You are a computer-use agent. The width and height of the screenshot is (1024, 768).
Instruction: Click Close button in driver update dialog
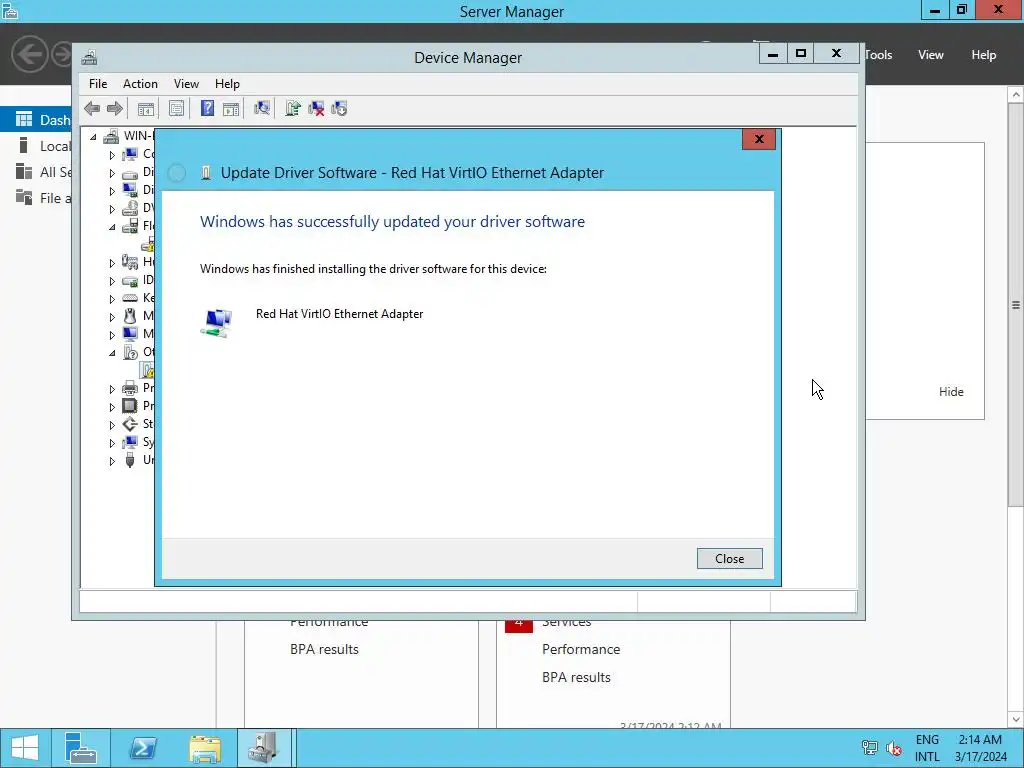pos(729,558)
